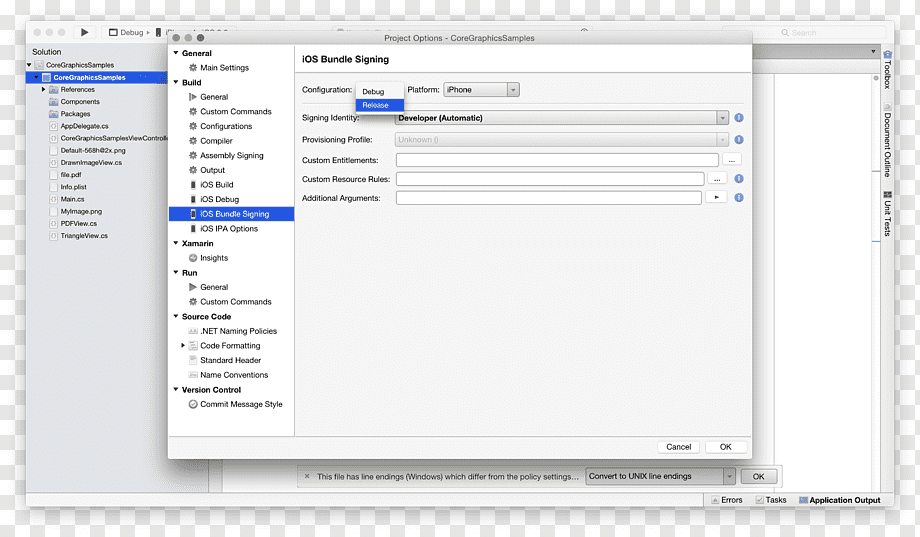The width and height of the screenshot is (920, 537).
Task: Collapse the Version Control section
Action: (175, 389)
